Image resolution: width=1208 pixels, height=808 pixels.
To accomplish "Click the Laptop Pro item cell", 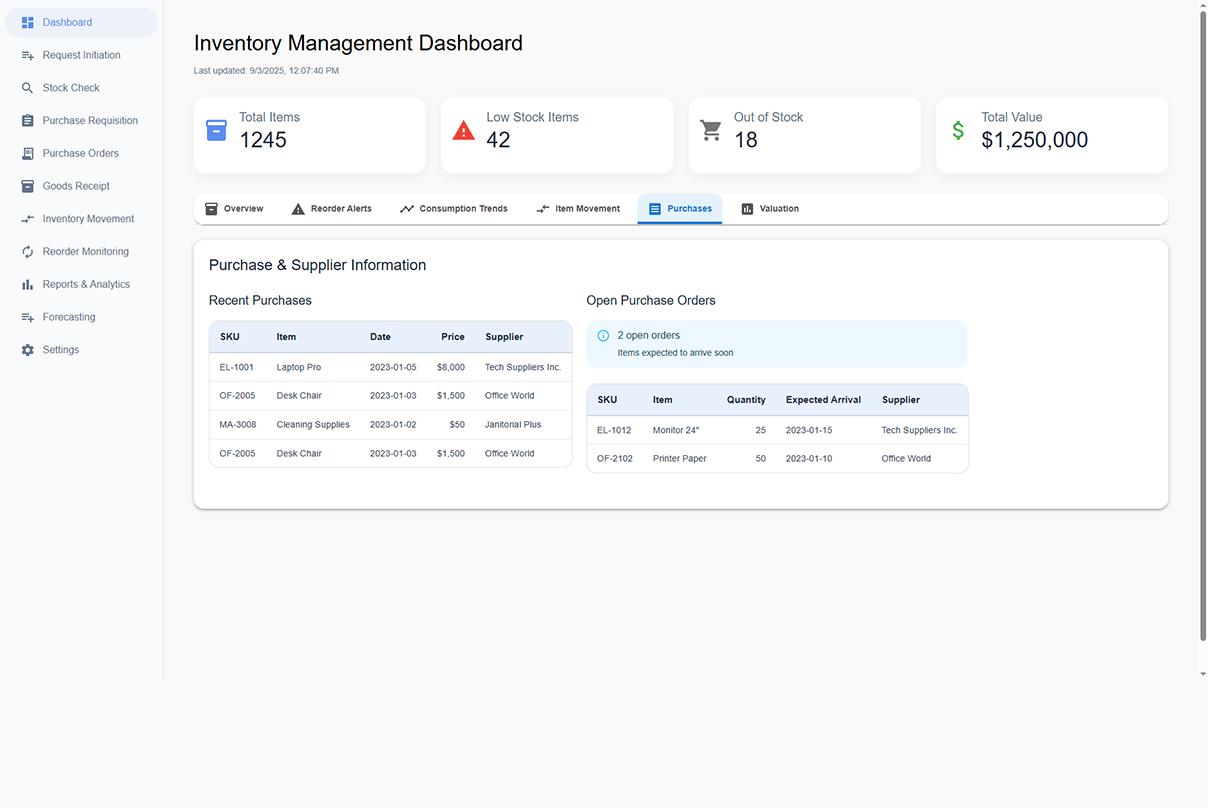I will (299, 368).
